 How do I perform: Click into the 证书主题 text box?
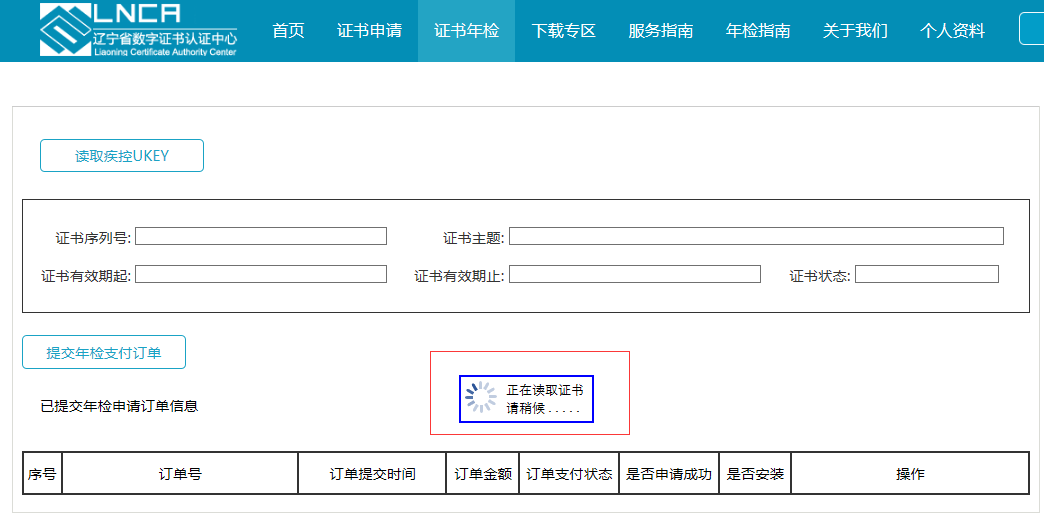pos(755,236)
